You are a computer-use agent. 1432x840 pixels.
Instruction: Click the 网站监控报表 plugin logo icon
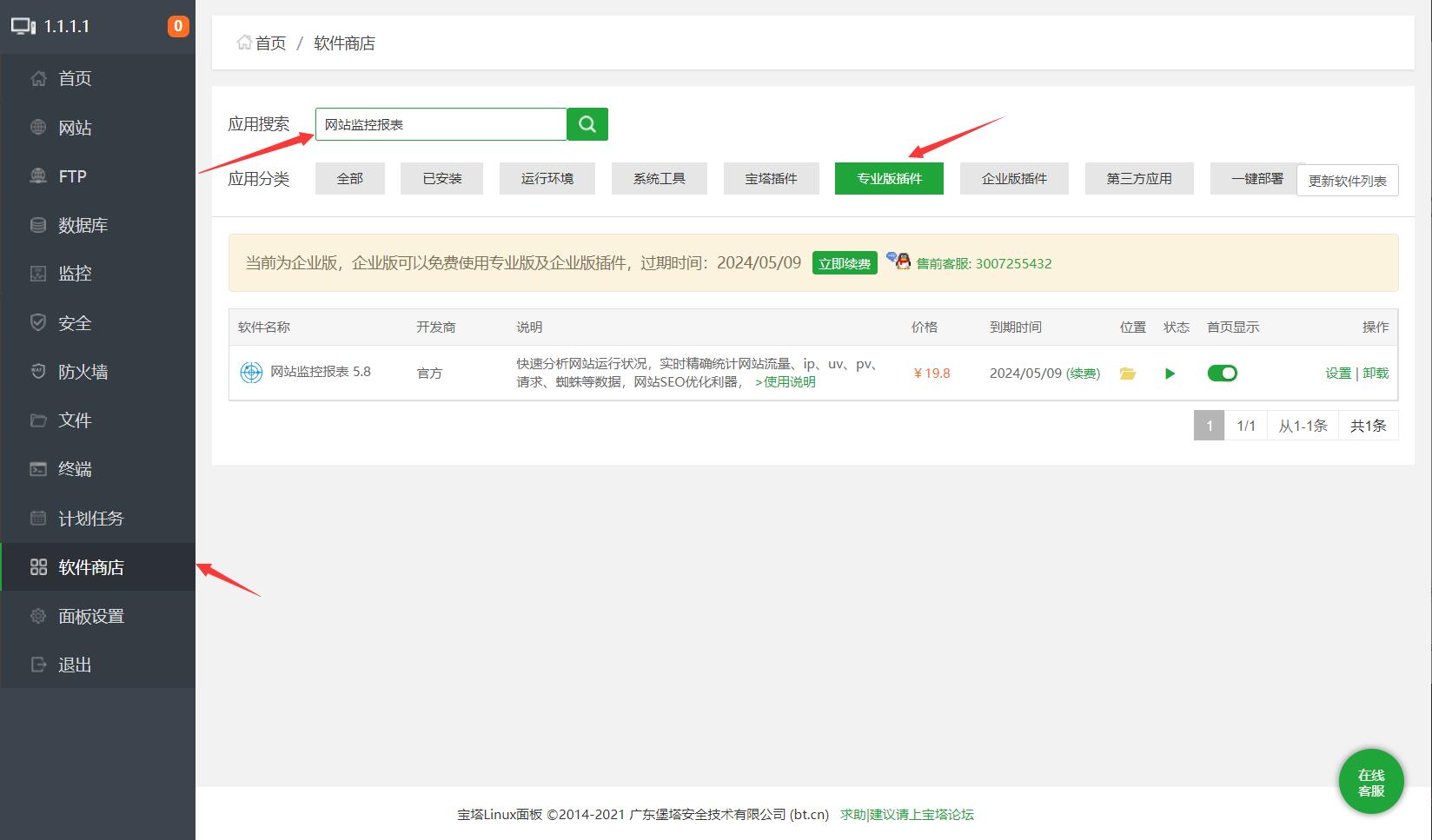tap(251, 373)
